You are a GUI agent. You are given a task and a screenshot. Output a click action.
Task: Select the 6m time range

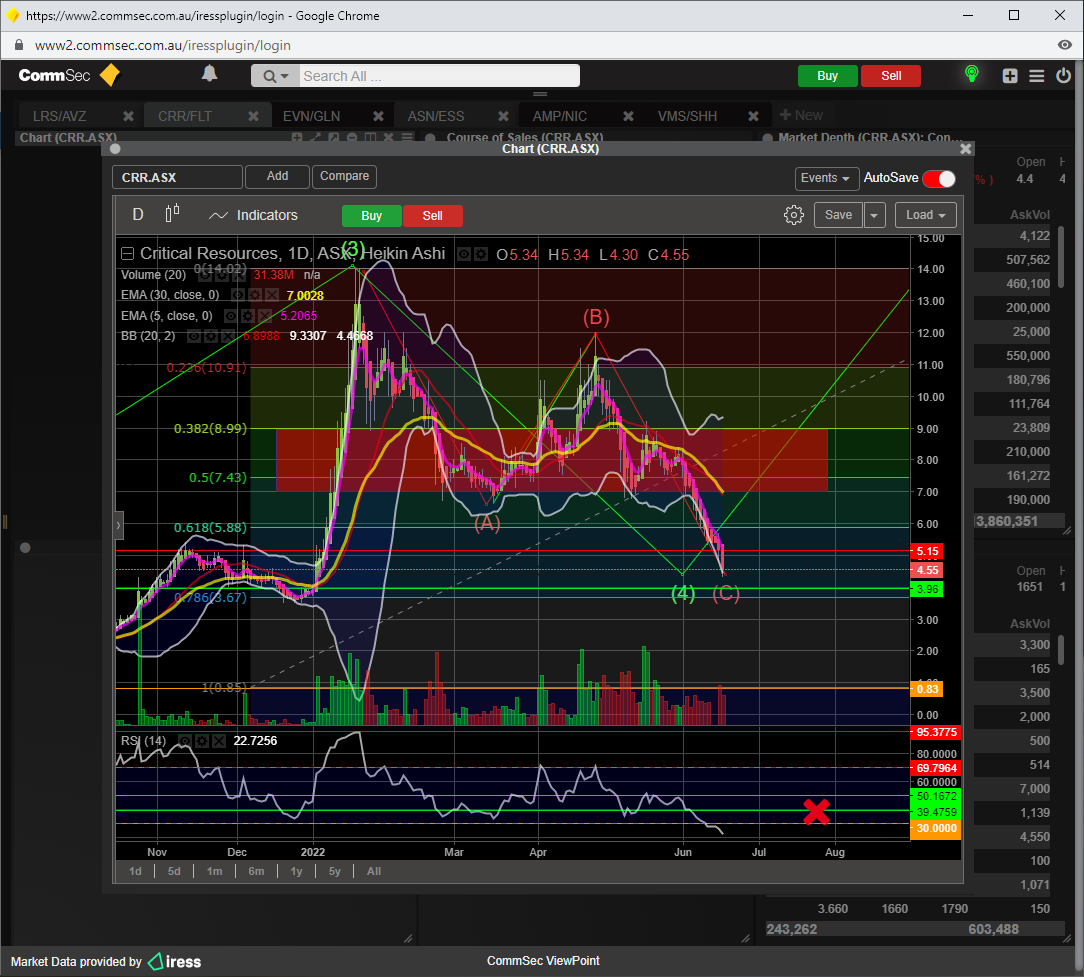point(256,871)
